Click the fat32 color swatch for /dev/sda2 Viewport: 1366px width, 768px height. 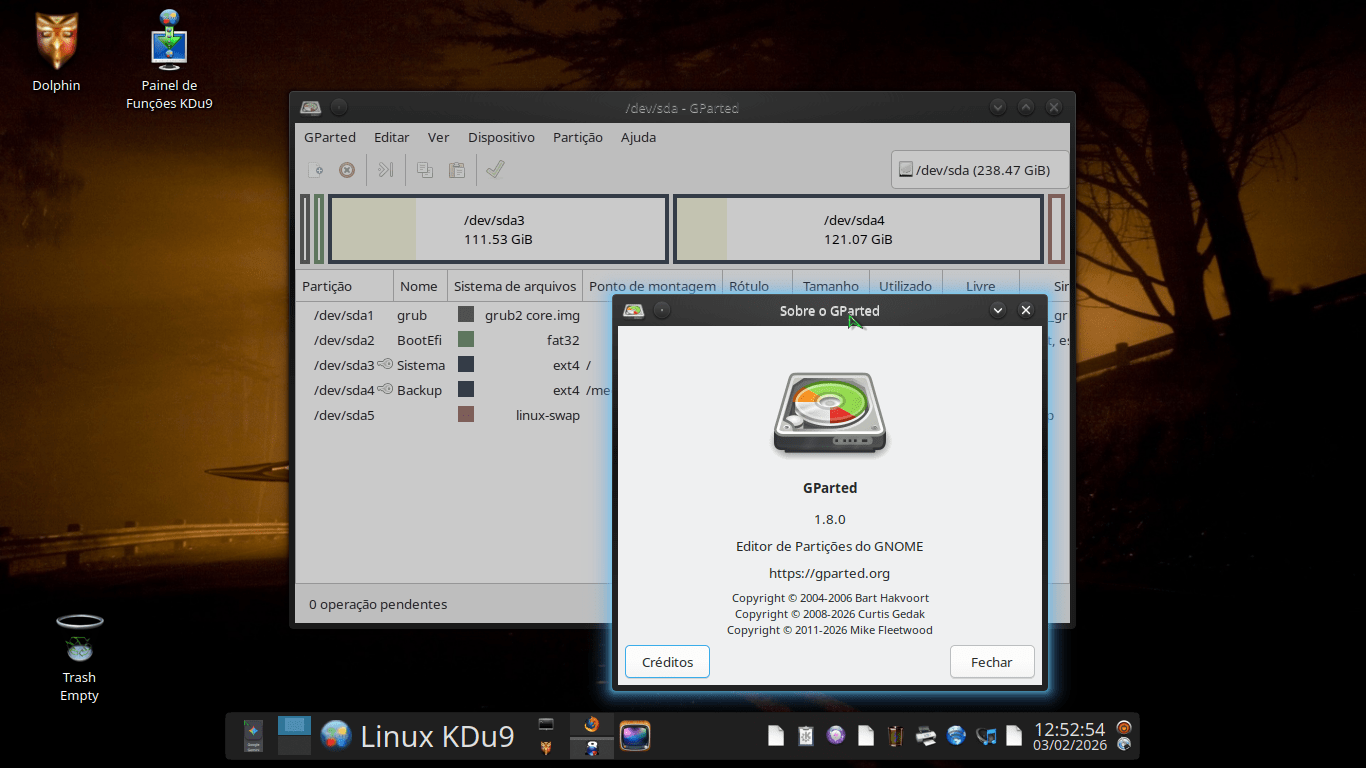pos(466,340)
